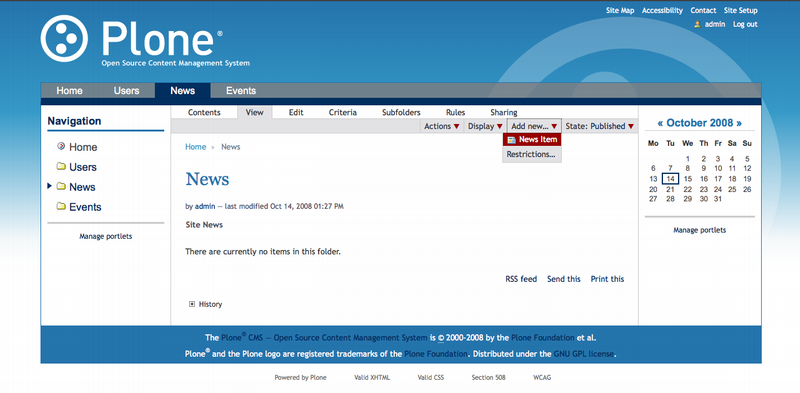Screen dimensions: 800x393
Task: Switch to the Contents tab
Action: point(204,112)
